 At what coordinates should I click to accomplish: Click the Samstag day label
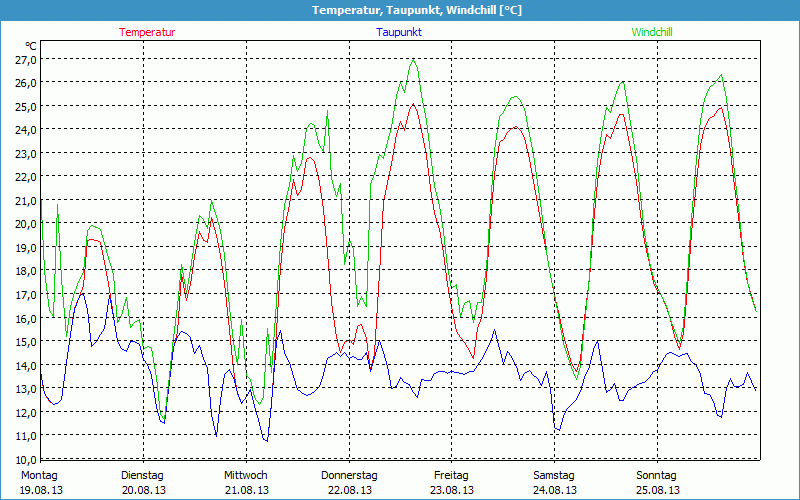coord(554,476)
